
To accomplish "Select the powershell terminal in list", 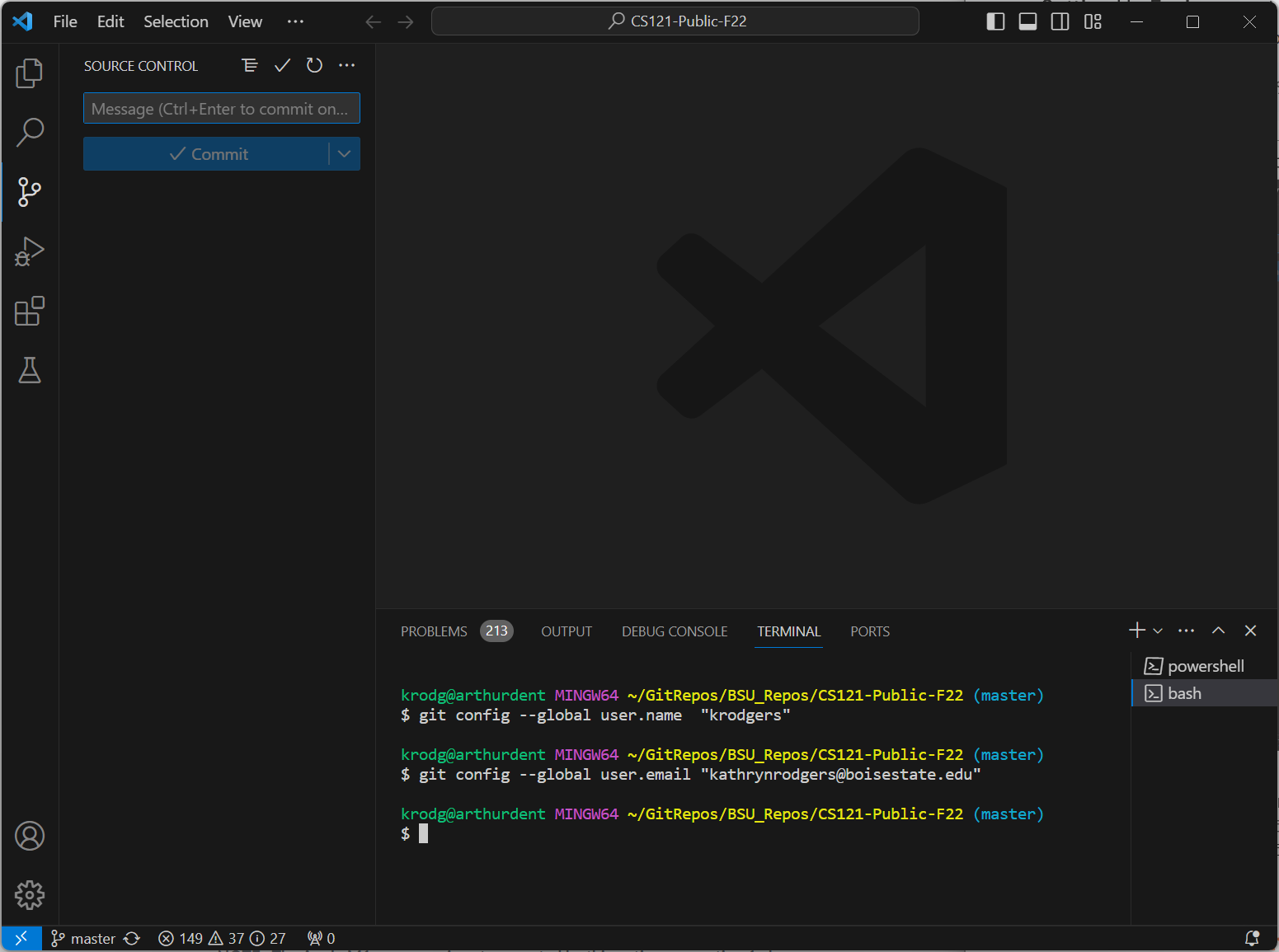I will pos(1205,666).
